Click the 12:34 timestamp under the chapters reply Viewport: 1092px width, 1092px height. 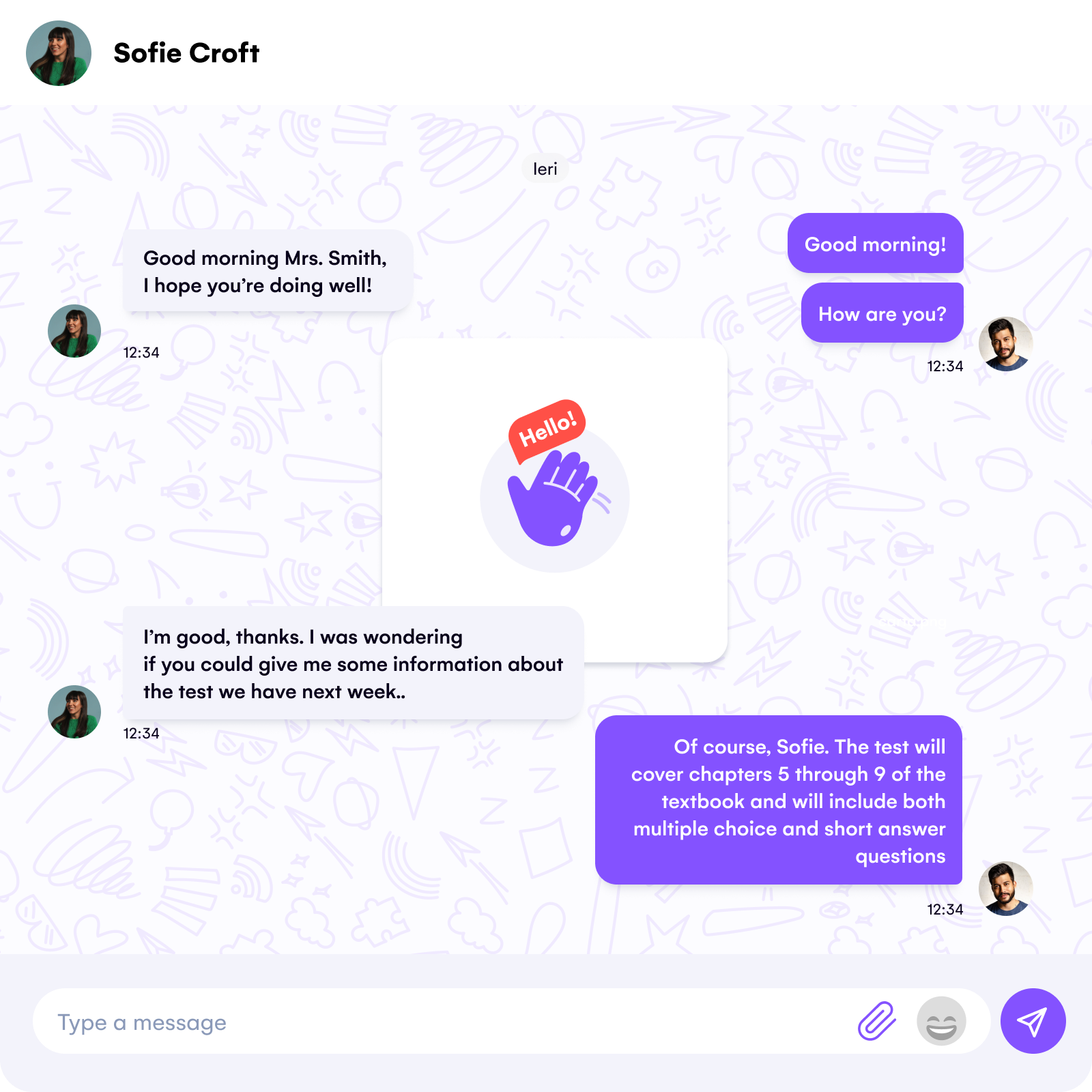pyautogui.click(x=945, y=910)
